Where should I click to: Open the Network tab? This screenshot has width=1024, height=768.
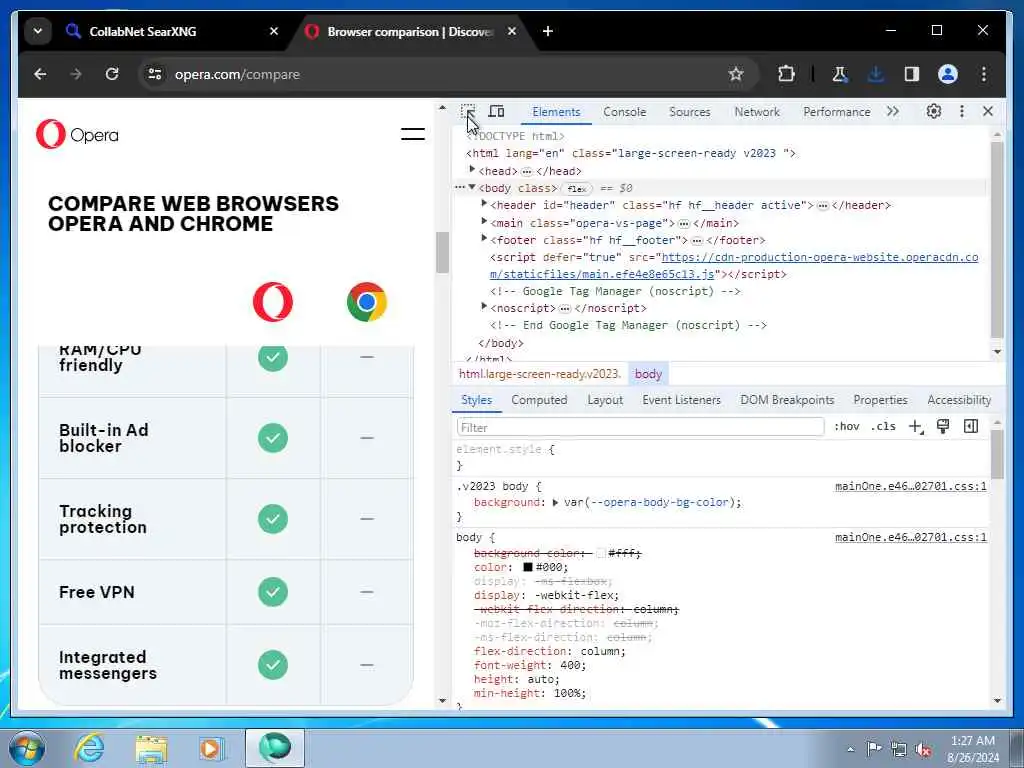coord(757,112)
